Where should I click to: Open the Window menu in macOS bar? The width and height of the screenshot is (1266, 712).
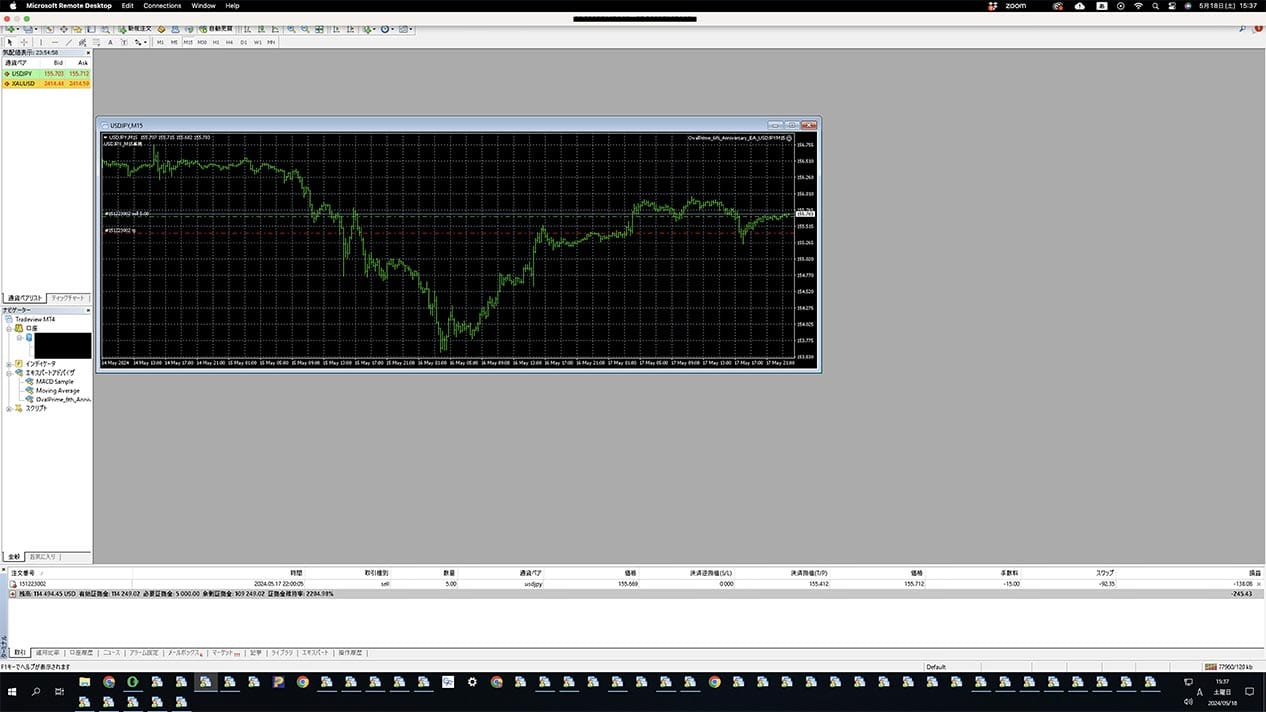[203, 6]
